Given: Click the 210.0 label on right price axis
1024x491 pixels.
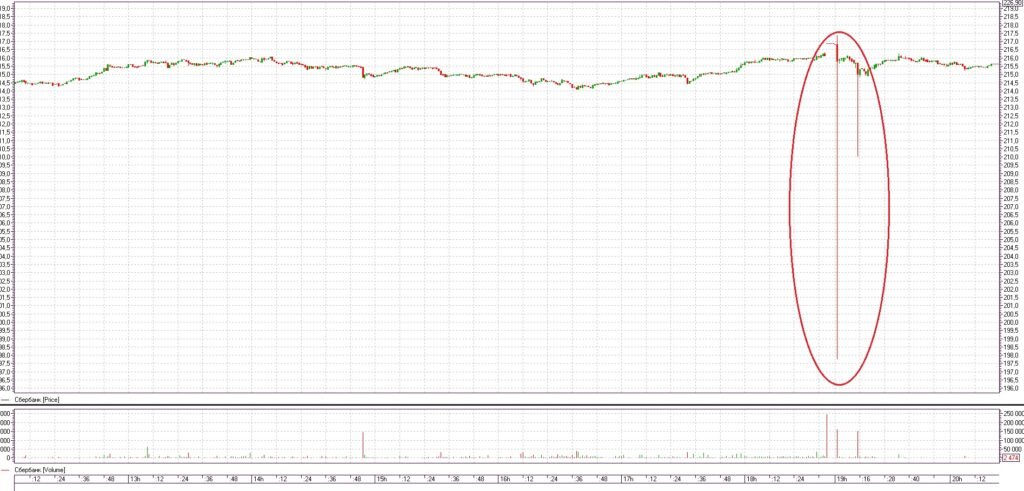Looking at the screenshot, I should [1012, 157].
